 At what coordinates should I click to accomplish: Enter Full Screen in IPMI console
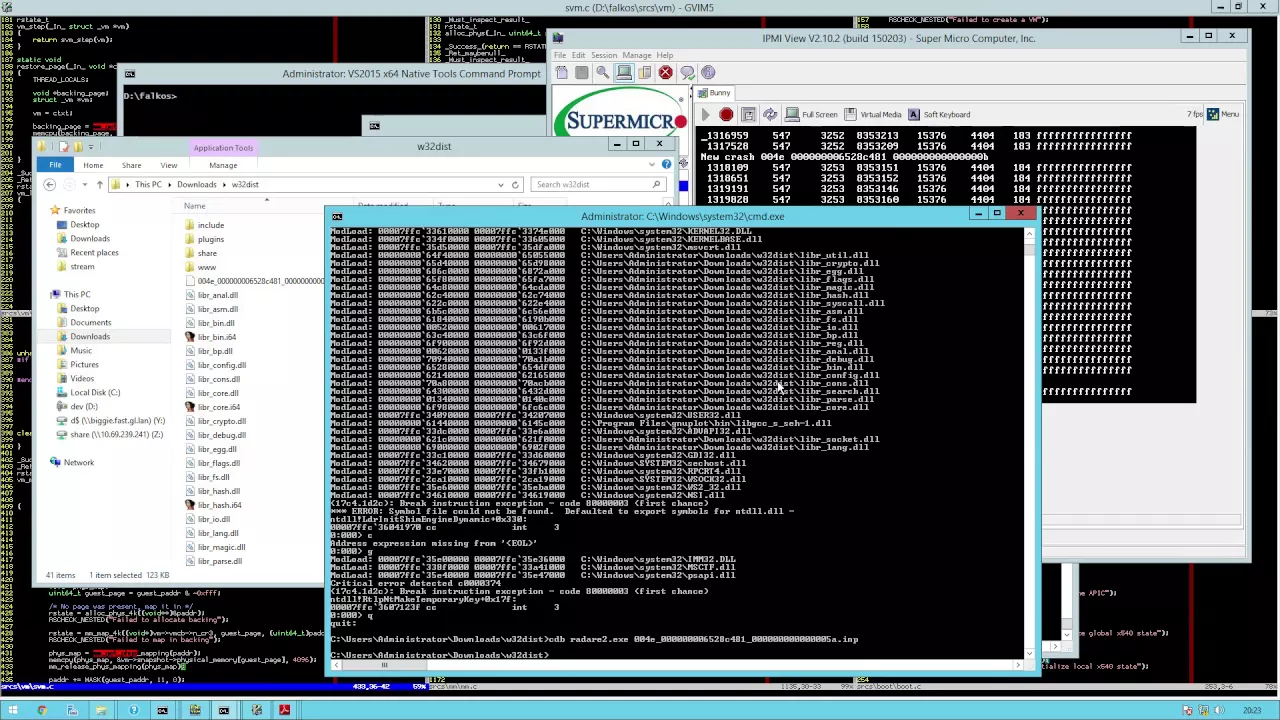pyautogui.click(x=811, y=115)
